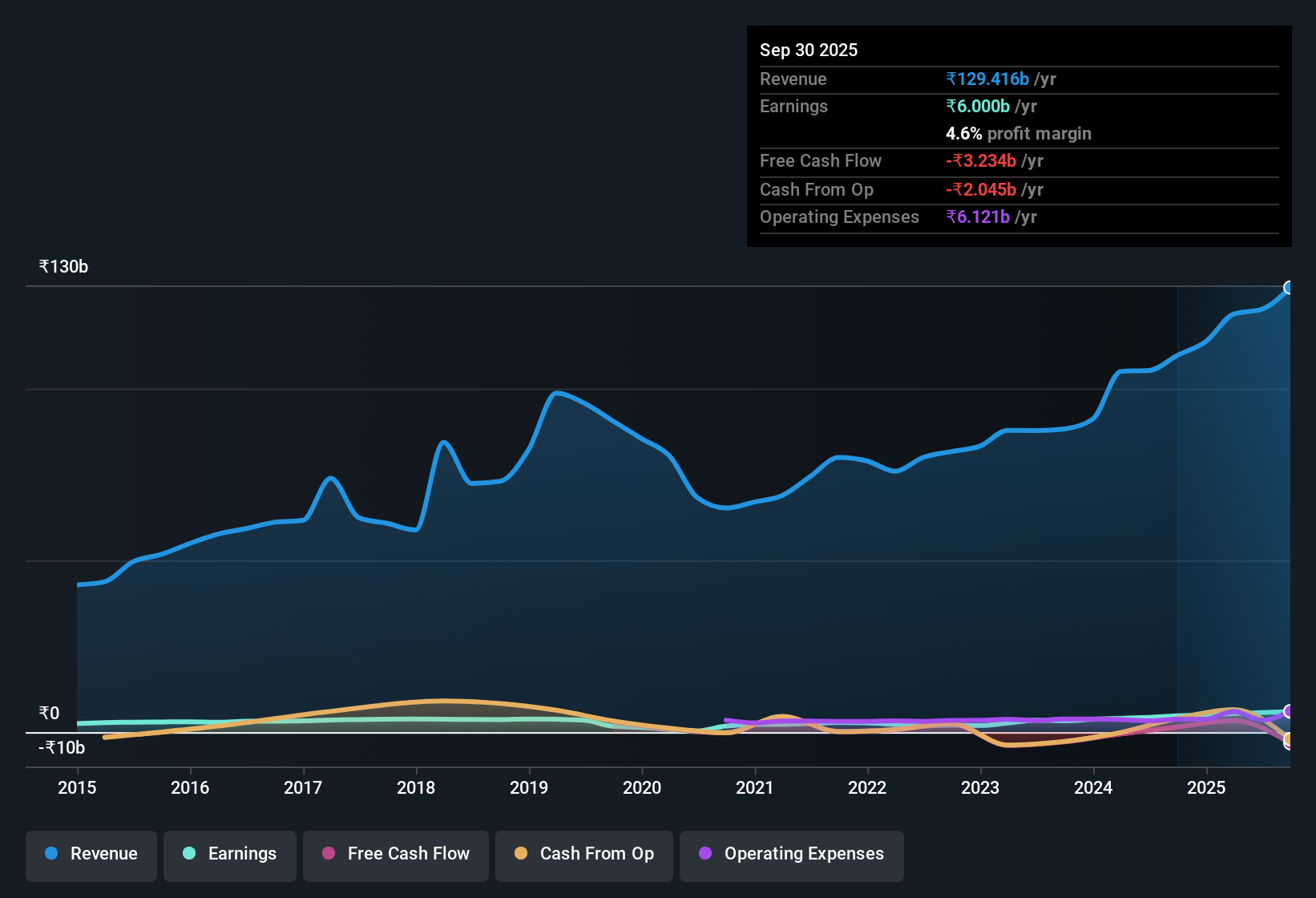Click the teal Earnings legend dot
Viewport: 1316px width, 898px height.
189,854
